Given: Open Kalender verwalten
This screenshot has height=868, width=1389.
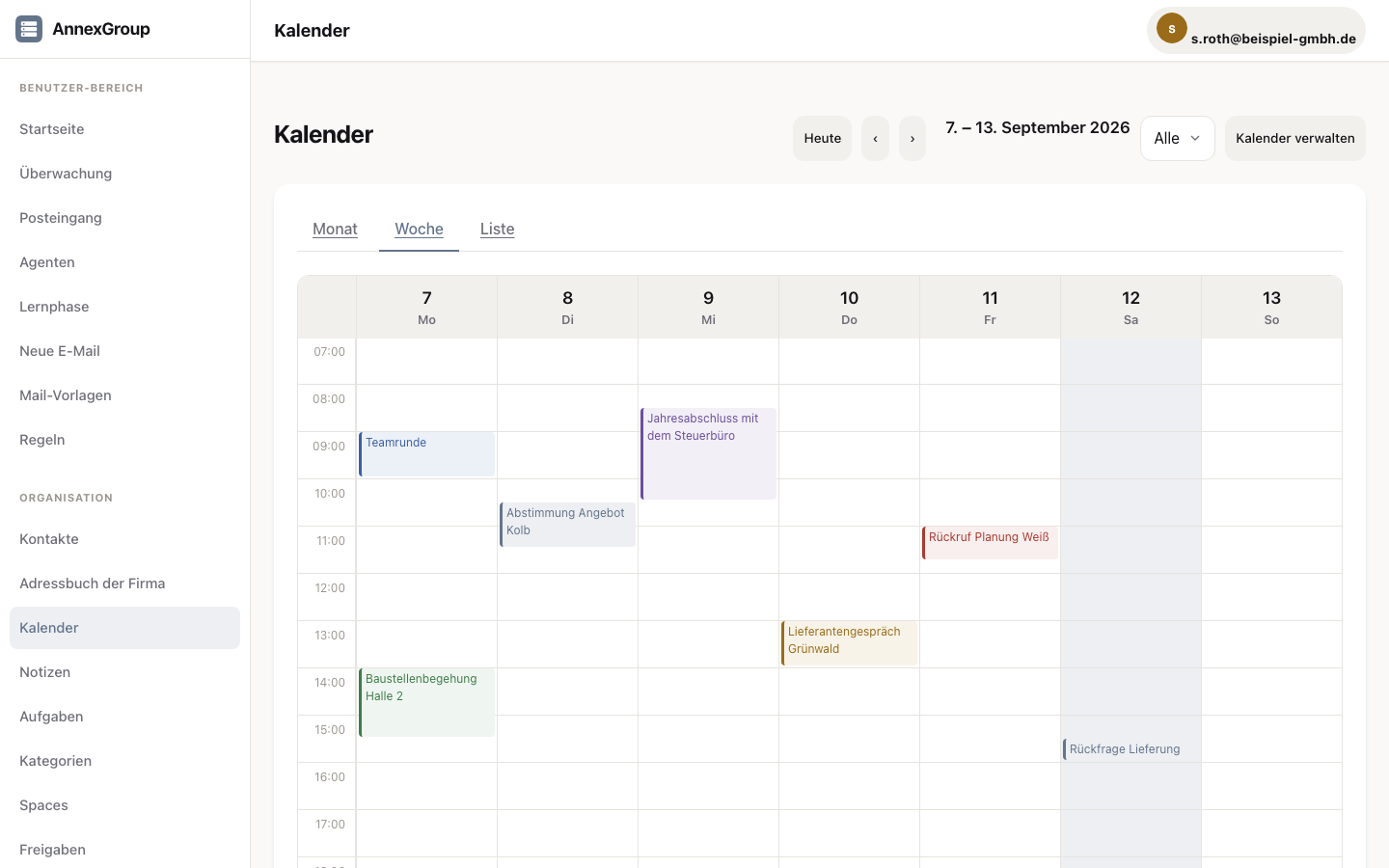Looking at the screenshot, I should click(x=1295, y=138).
